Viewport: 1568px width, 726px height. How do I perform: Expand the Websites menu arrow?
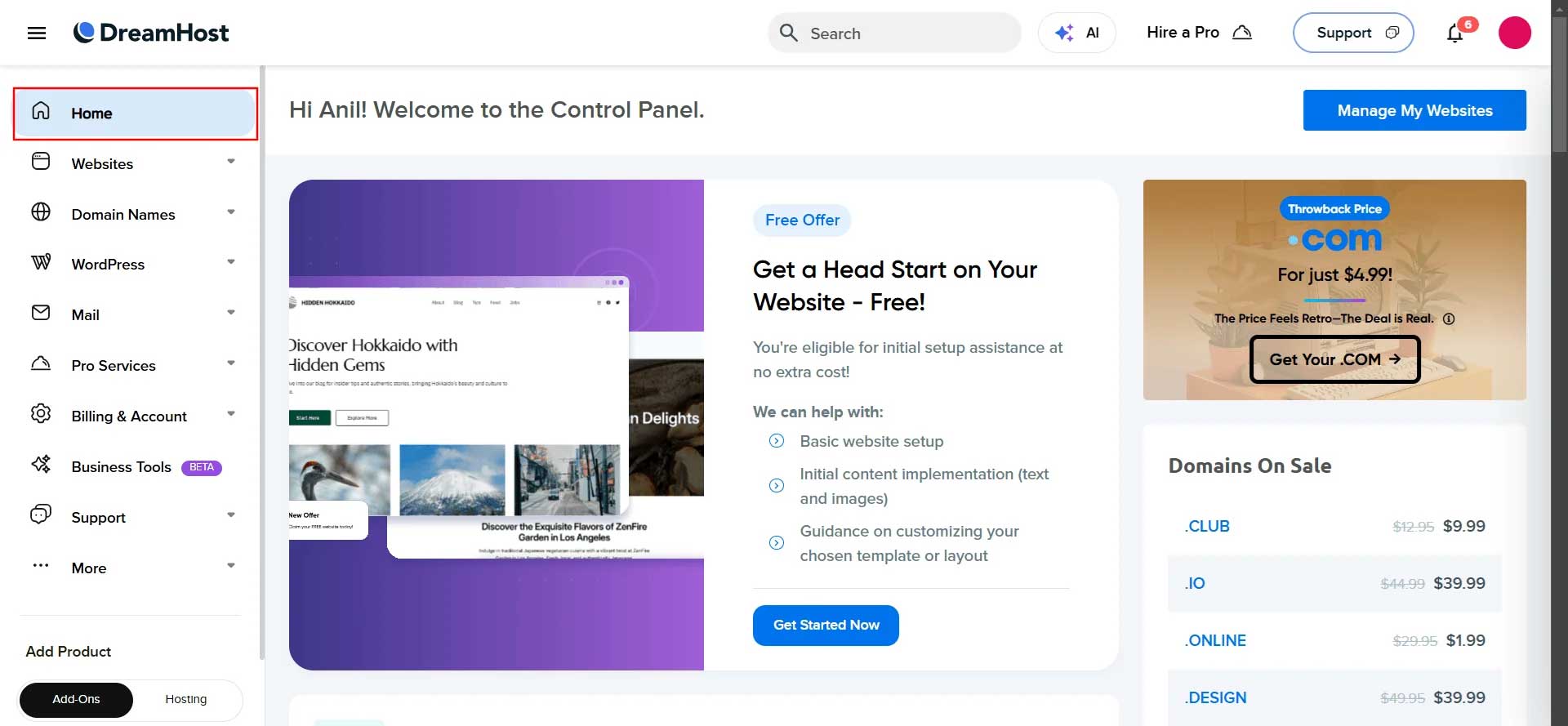(x=231, y=162)
